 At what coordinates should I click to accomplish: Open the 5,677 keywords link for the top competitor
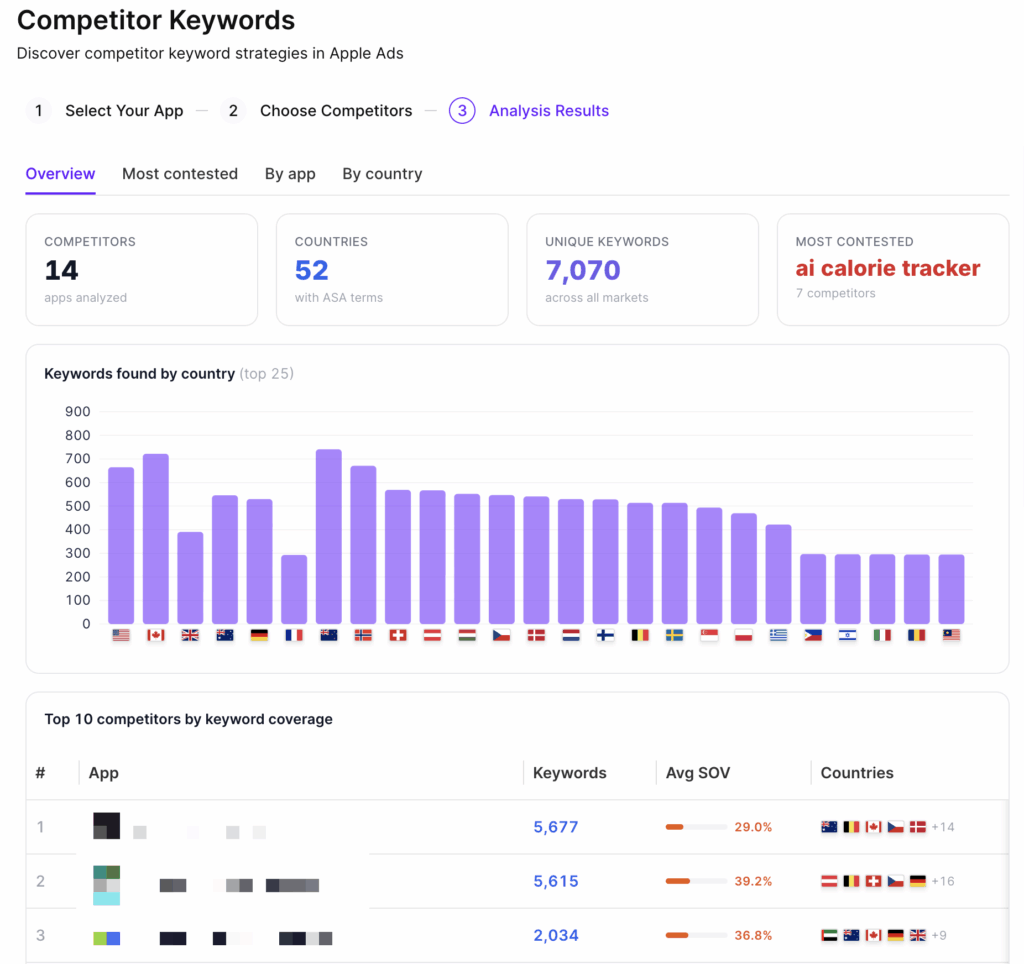pyautogui.click(x=555, y=827)
